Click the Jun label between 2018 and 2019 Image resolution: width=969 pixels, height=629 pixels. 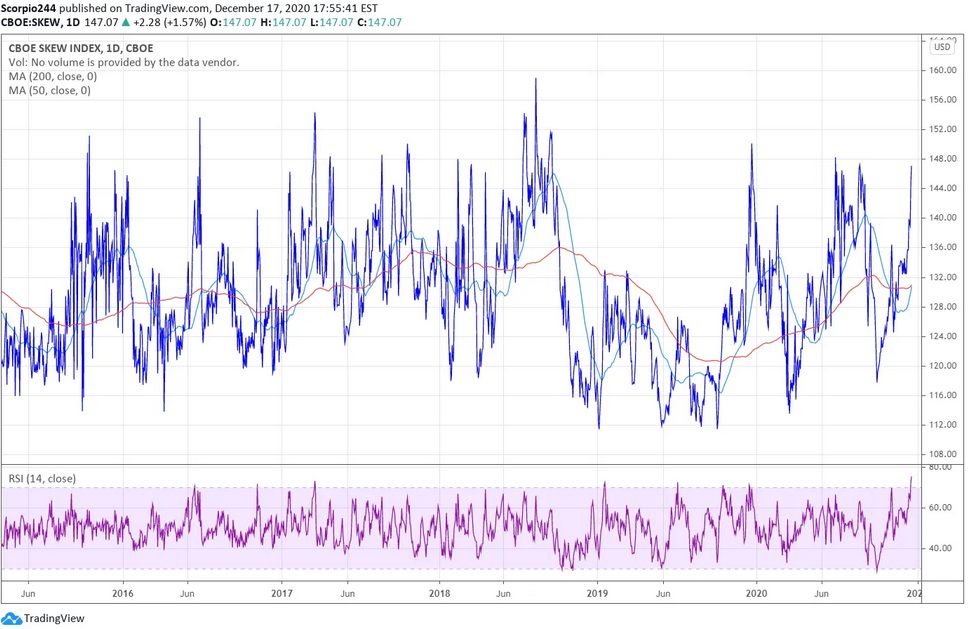click(504, 593)
